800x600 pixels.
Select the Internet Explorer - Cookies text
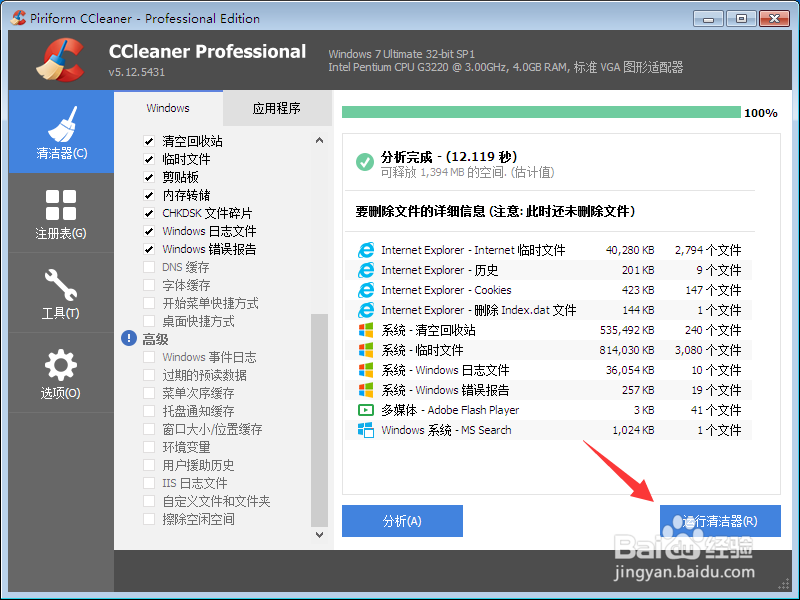point(446,290)
